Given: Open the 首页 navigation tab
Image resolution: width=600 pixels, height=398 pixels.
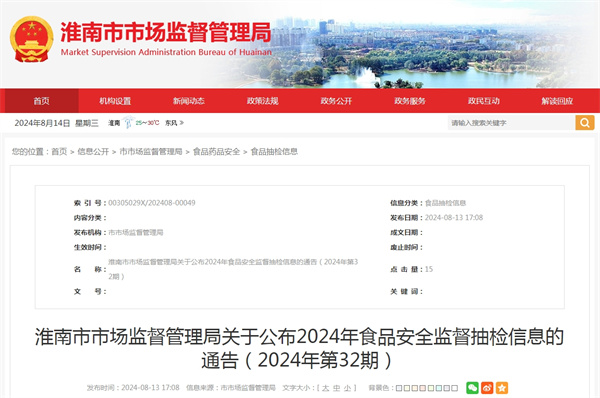Looking at the screenshot, I should tap(41, 101).
